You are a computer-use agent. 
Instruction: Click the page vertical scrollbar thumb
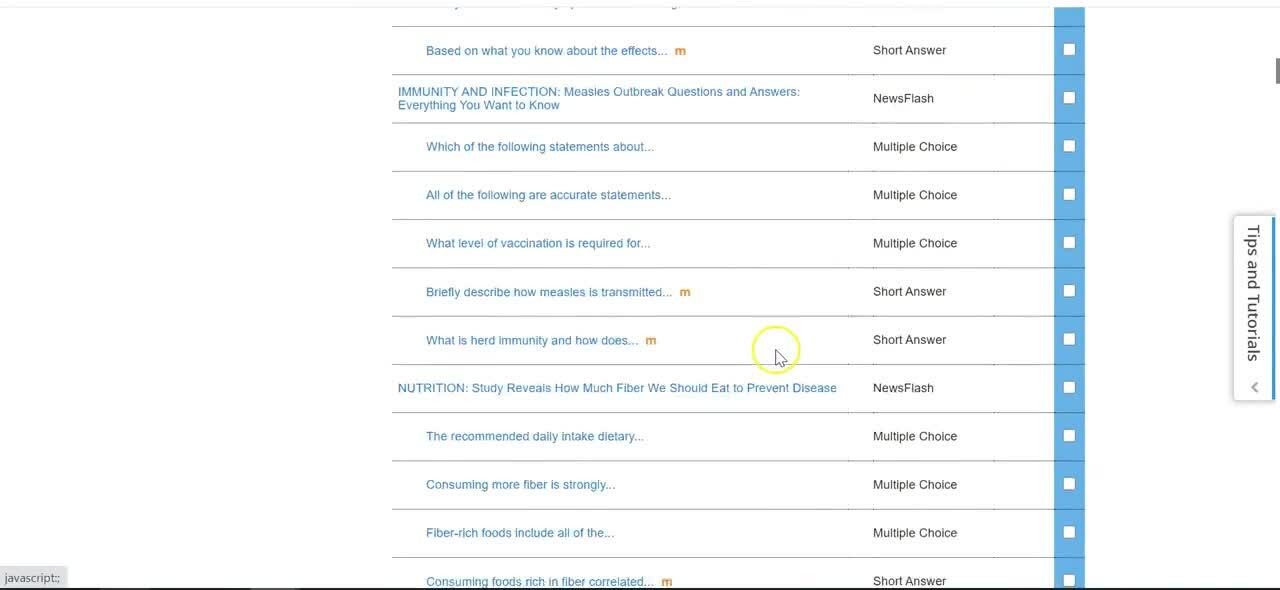[1276, 71]
